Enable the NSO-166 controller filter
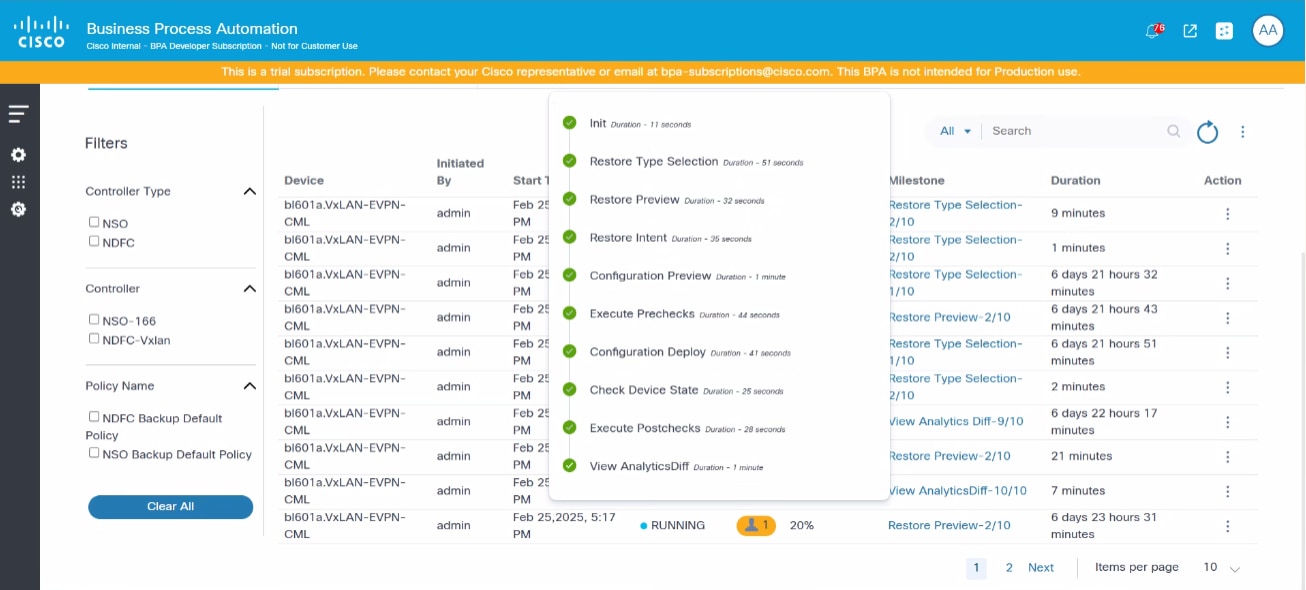The image size is (1306, 590). [94, 320]
